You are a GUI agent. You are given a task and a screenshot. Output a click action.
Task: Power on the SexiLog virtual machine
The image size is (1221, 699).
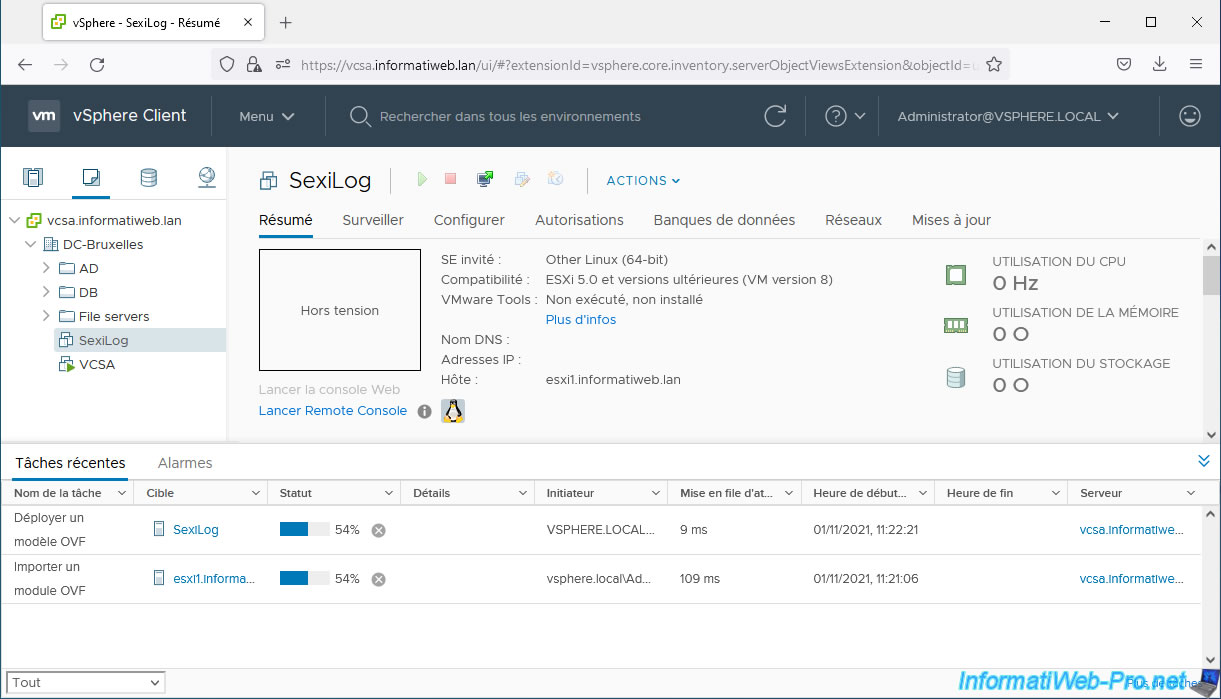tap(422, 180)
